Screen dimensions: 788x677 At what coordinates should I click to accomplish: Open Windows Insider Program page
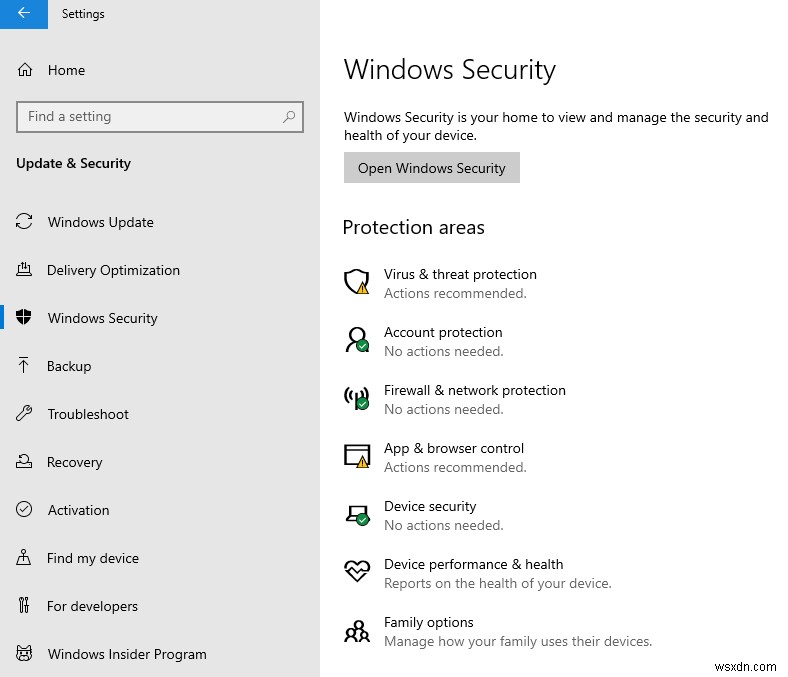127,654
